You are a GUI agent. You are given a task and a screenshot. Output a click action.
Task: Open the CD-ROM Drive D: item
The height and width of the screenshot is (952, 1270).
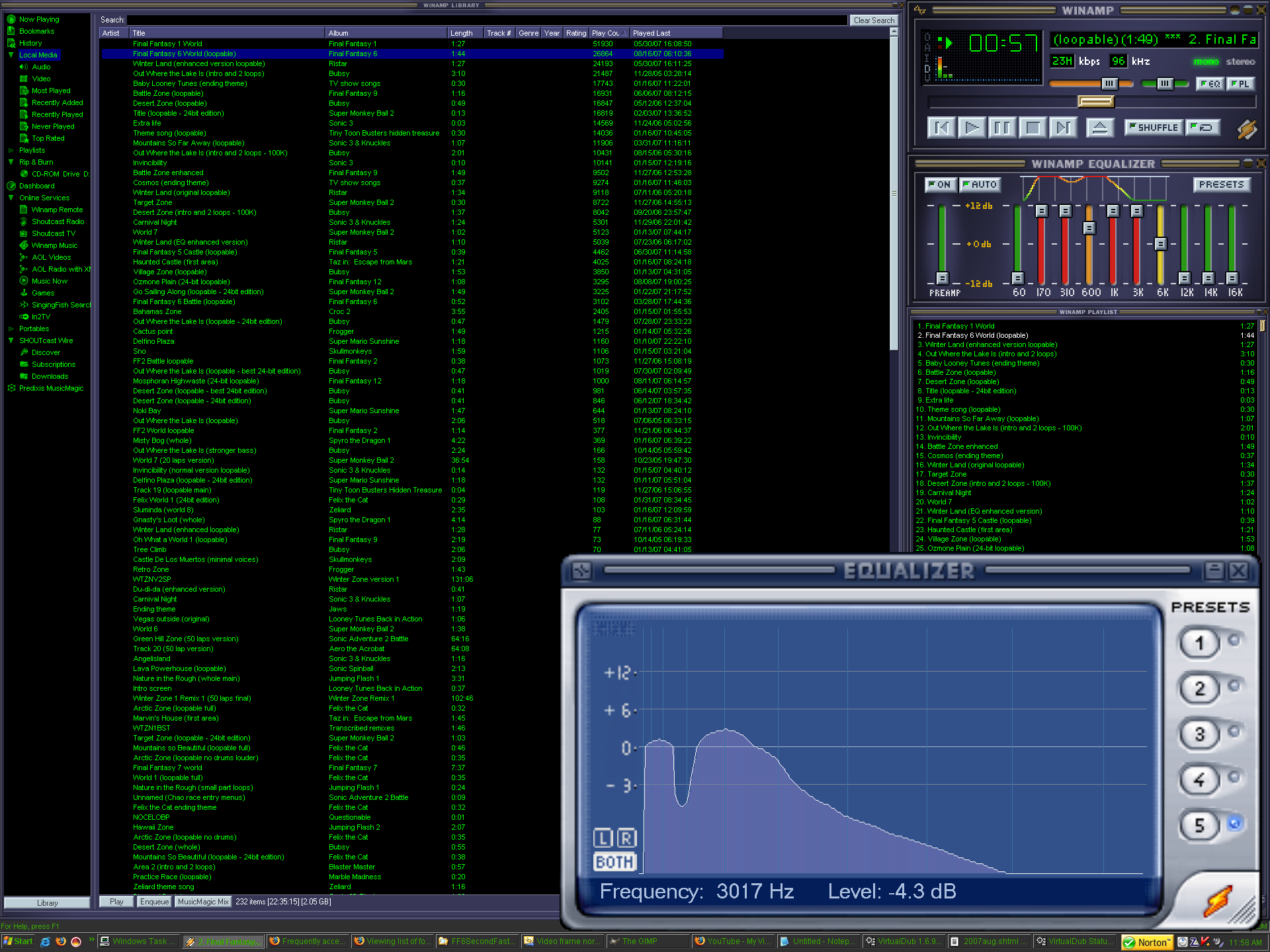click(x=60, y=174)
